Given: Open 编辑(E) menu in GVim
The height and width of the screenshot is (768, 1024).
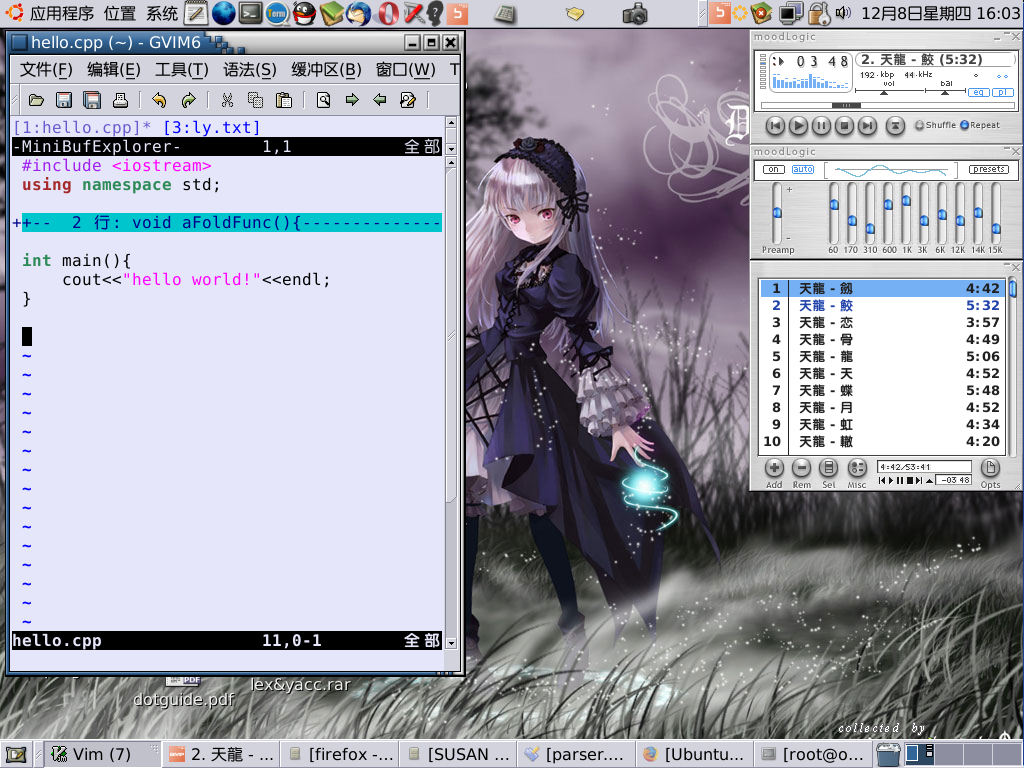Looking at the screenshot, I should pos(114,69).
